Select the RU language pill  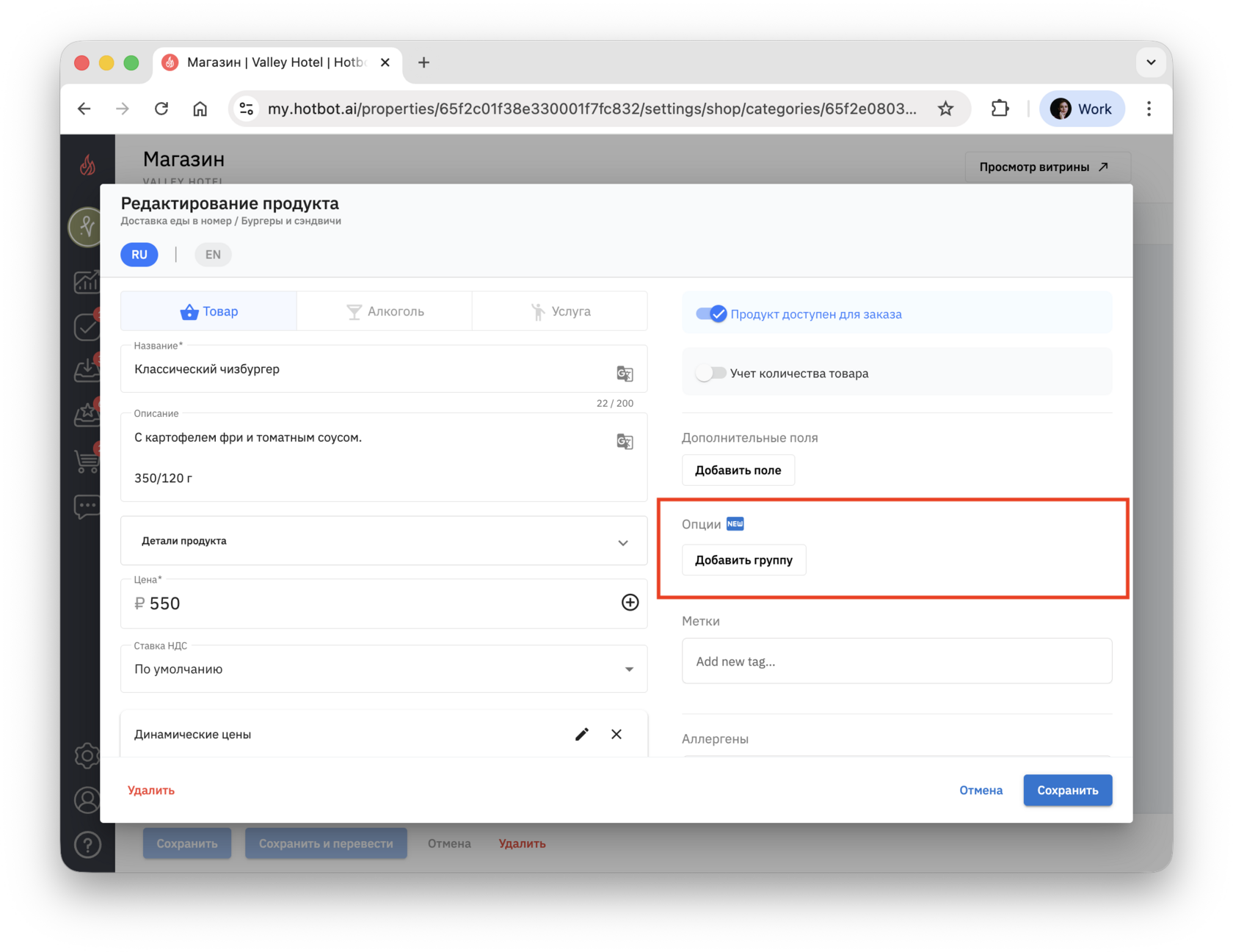pyautogui.click(x=139, y=255)
